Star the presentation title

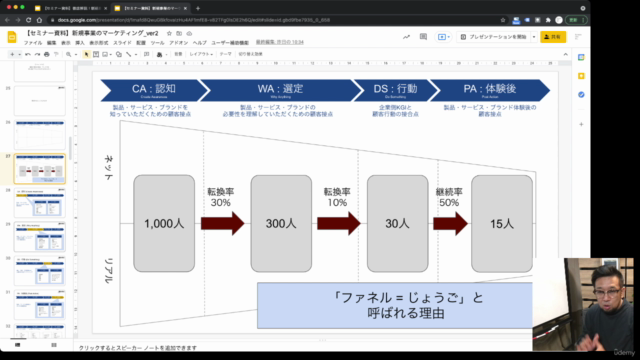(x=169, y=33)
